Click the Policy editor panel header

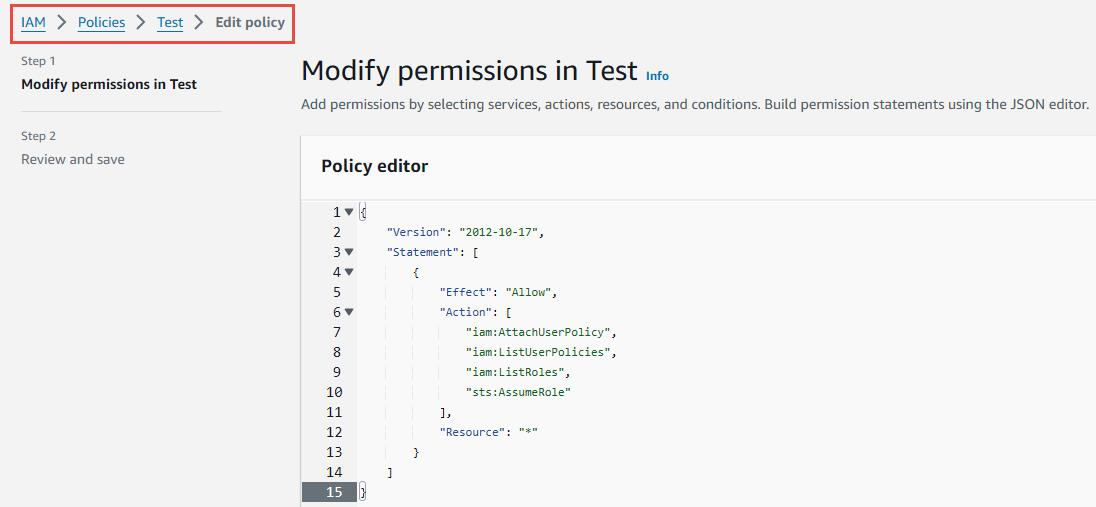coord(374,166)
